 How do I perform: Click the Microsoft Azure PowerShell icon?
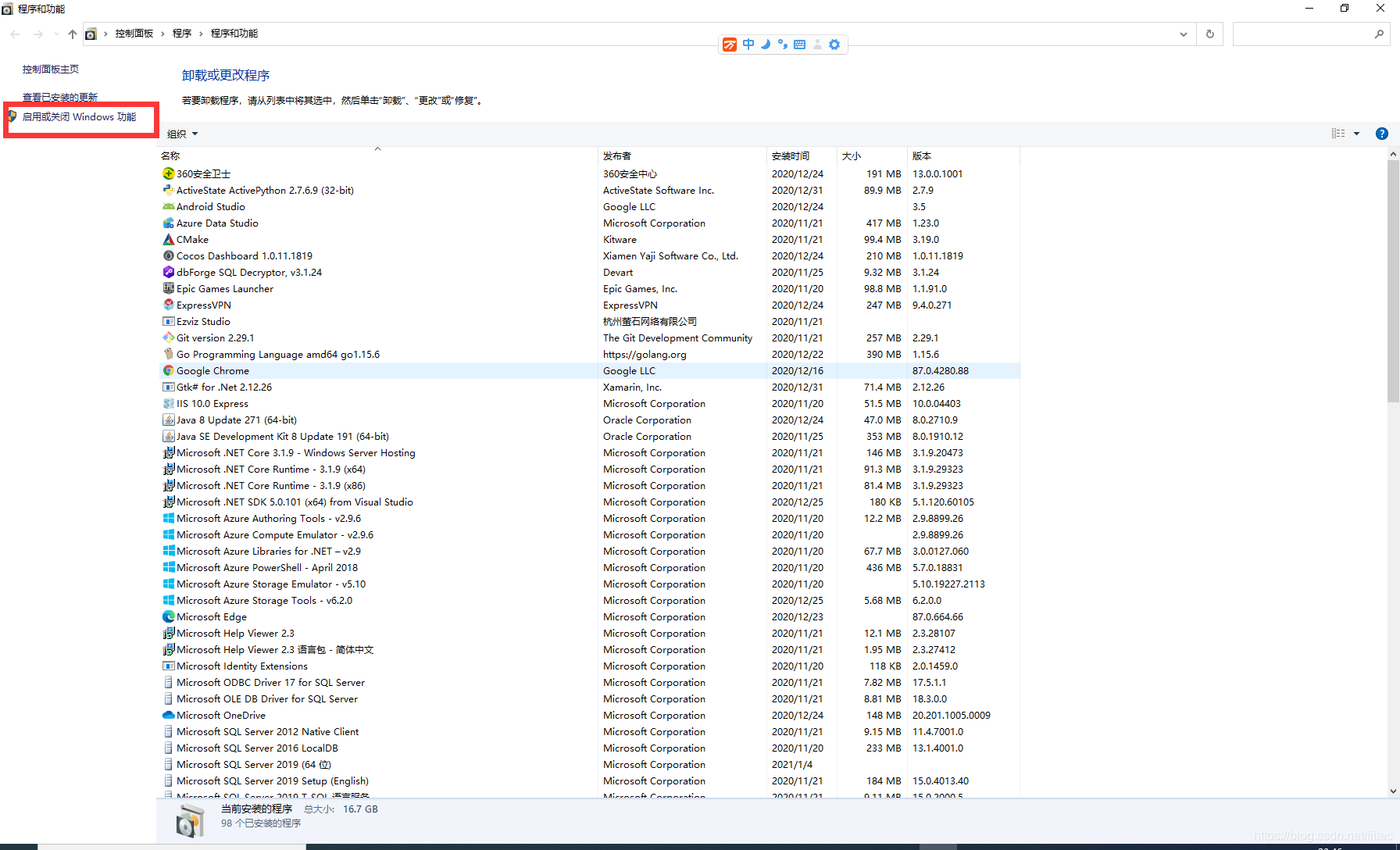click(168, 567)
